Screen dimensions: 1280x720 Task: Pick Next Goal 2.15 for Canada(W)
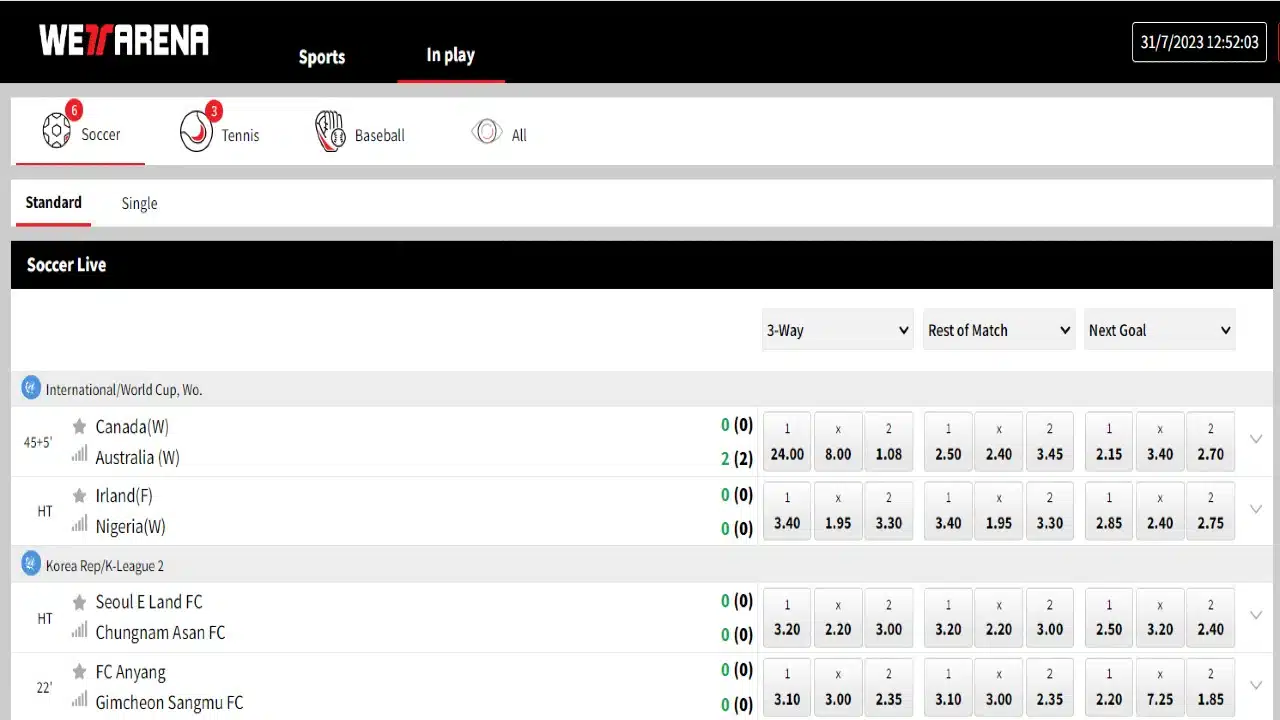[x=1109, y=441]
